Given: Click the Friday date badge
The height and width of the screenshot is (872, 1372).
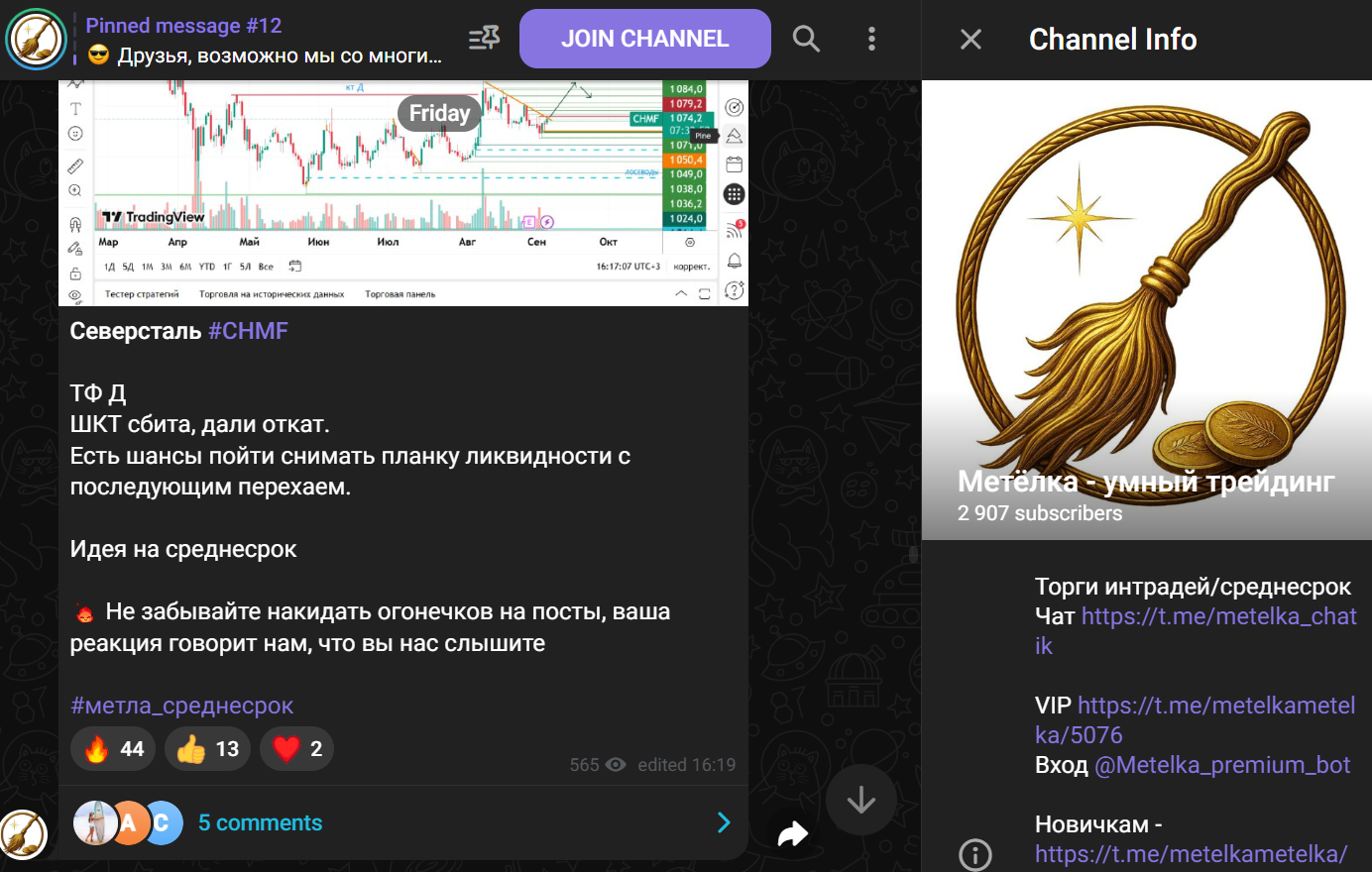Looking at the screenshot, I should (439, 113).
